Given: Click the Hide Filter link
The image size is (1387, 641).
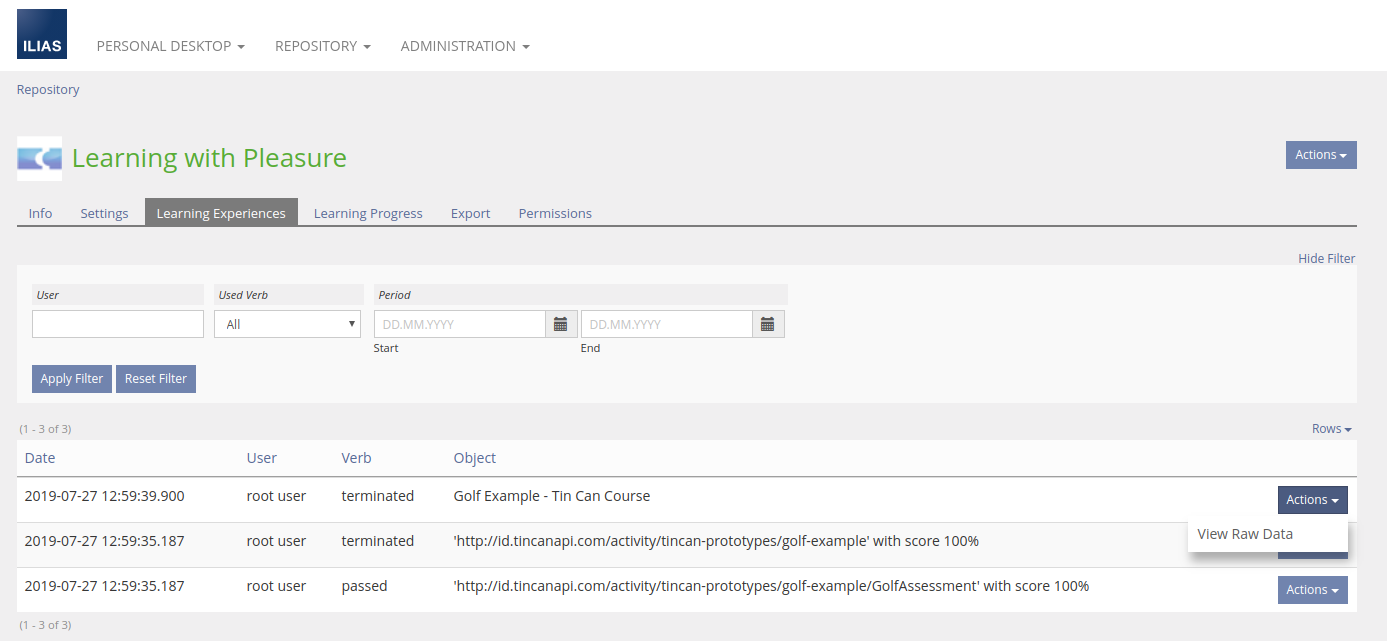Looking at the screenshot, I should click(x=1326, y=259).
